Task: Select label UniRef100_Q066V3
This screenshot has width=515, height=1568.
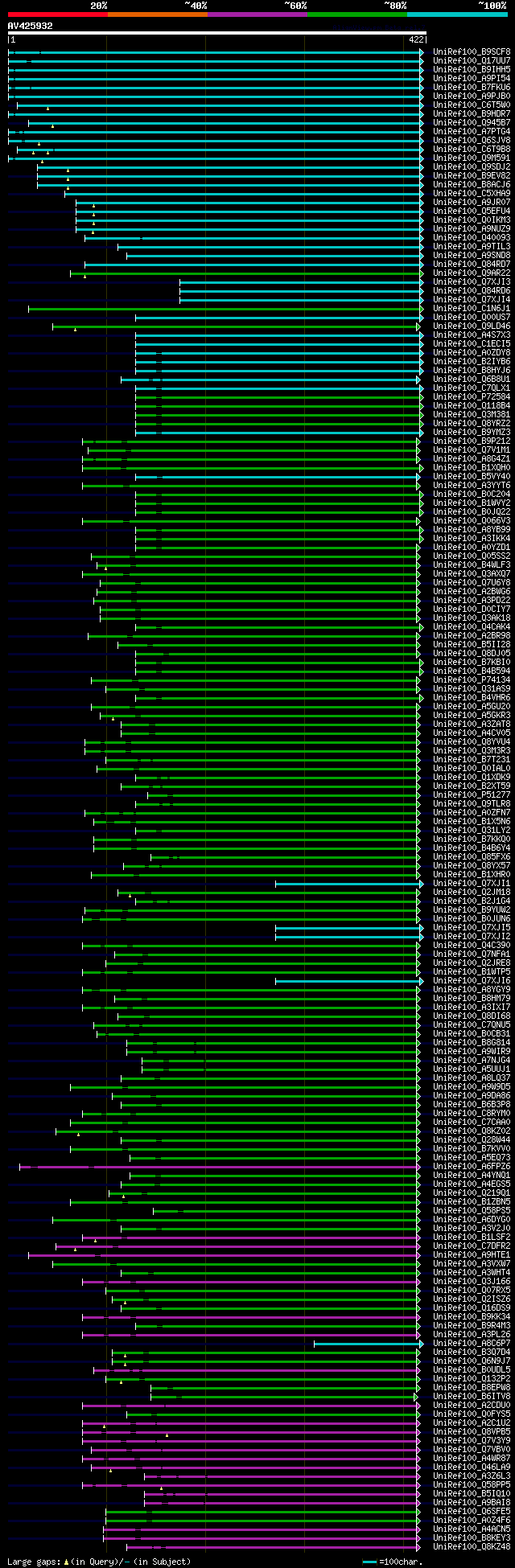Action: (x=472, y=521)
